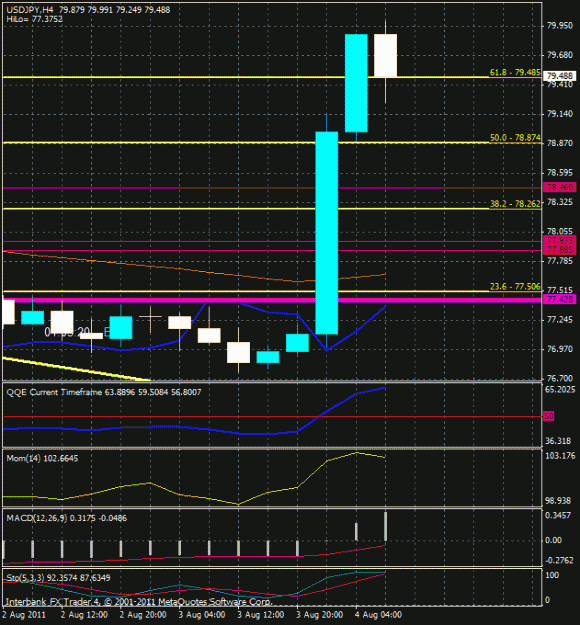Click the 79.680 price scale value
Image resolution: width=580 pixels, height=625 pixels.
[x=560, y=55]
